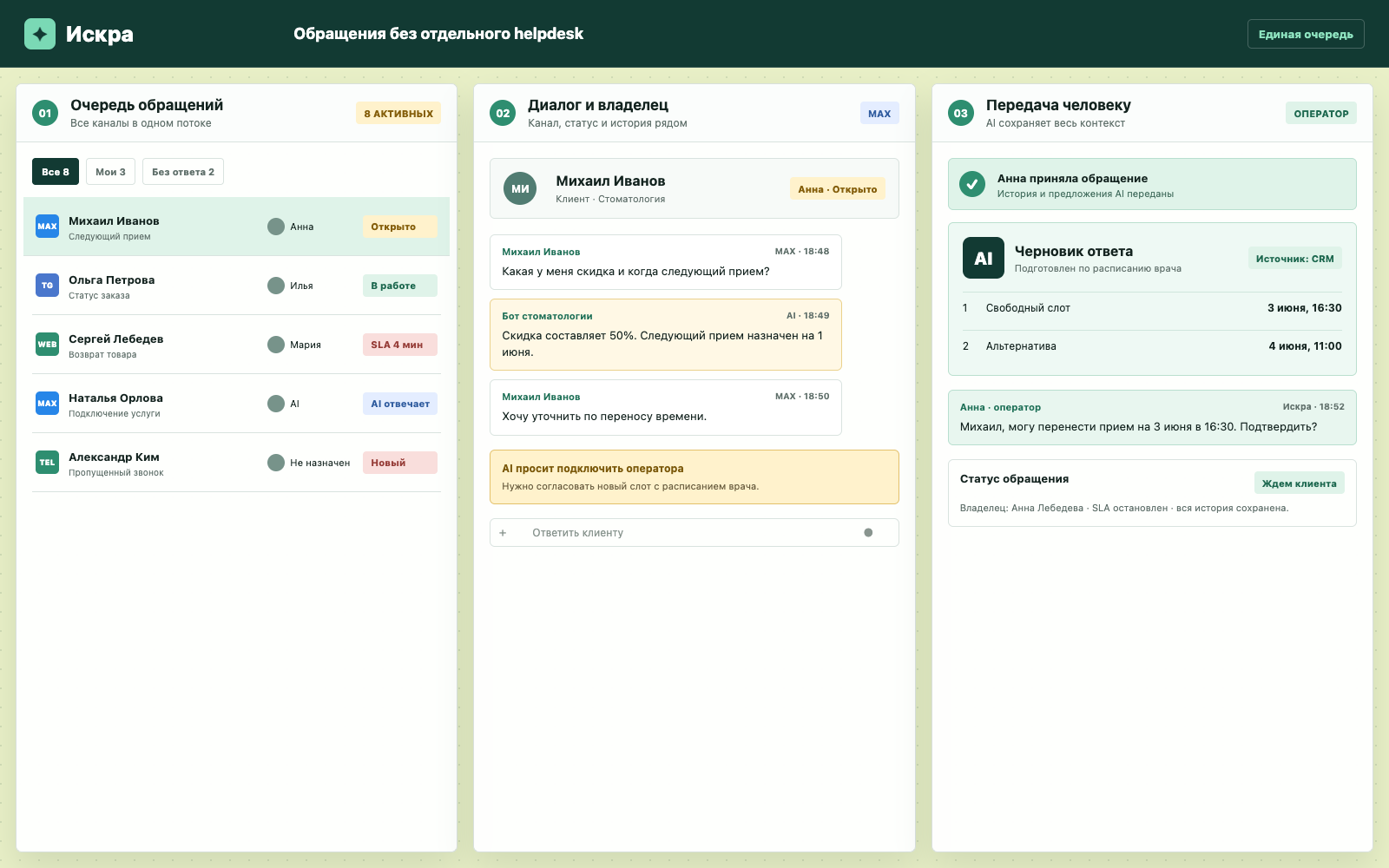Click the Искра star logo icon
The image size is (1389, 868).
40,34
